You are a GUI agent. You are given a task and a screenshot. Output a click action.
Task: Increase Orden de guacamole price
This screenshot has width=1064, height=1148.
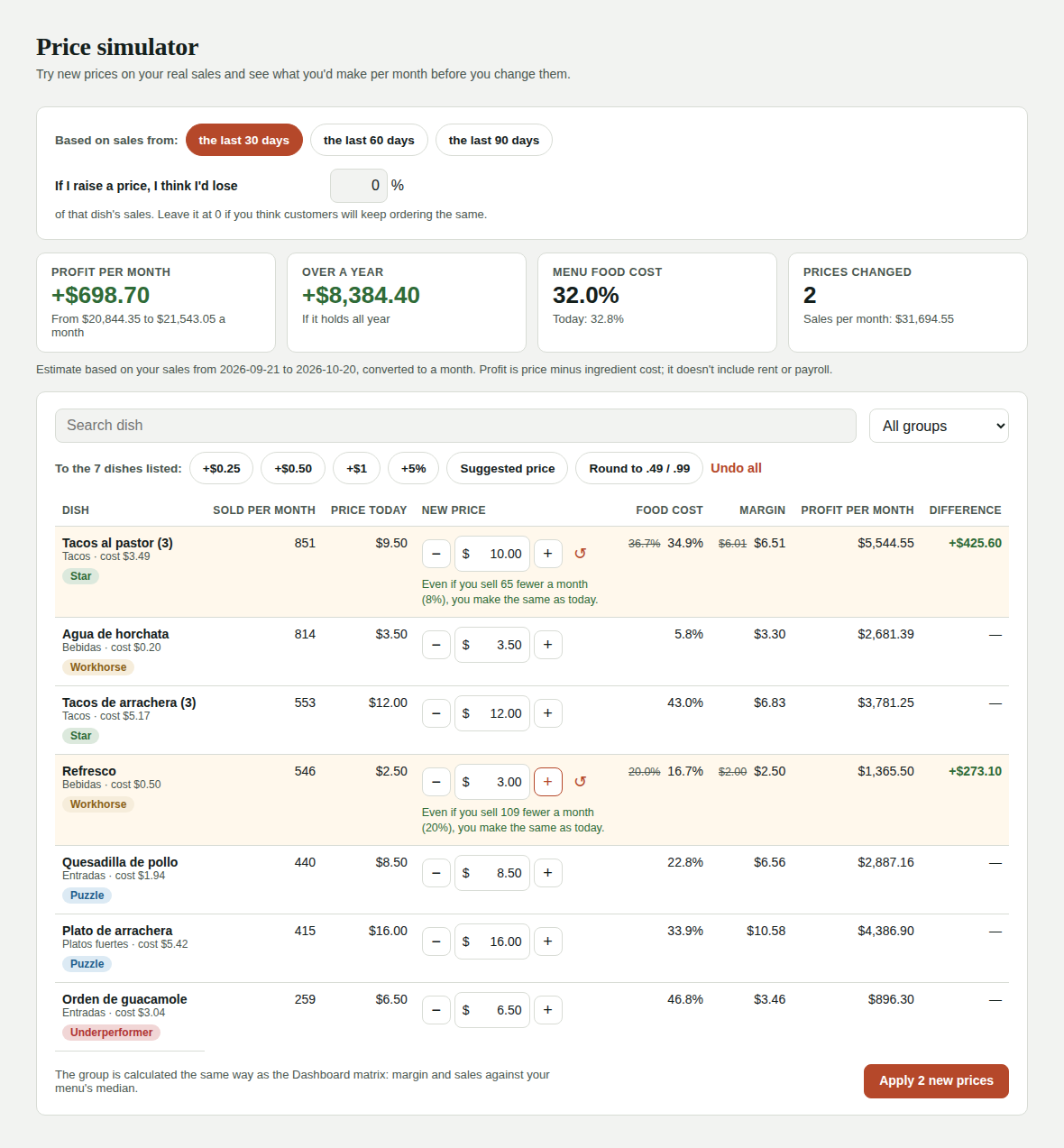(x=548, y=1010)
